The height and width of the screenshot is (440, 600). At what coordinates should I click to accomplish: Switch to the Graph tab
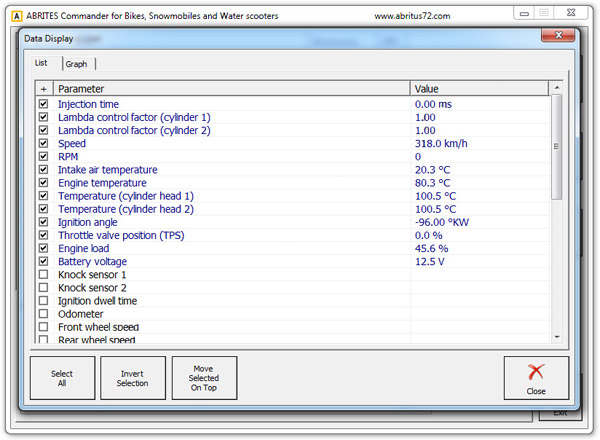click(x=76, y=64)
